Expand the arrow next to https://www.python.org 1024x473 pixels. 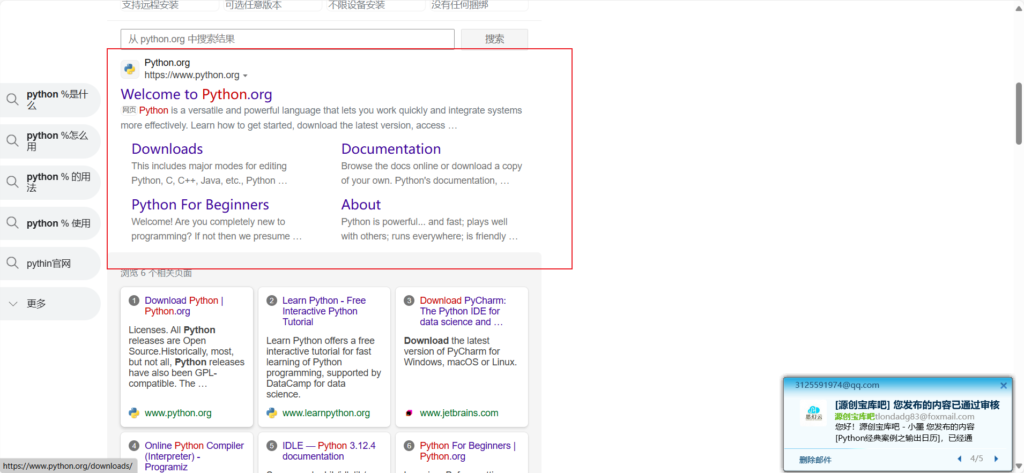[245, 76]
